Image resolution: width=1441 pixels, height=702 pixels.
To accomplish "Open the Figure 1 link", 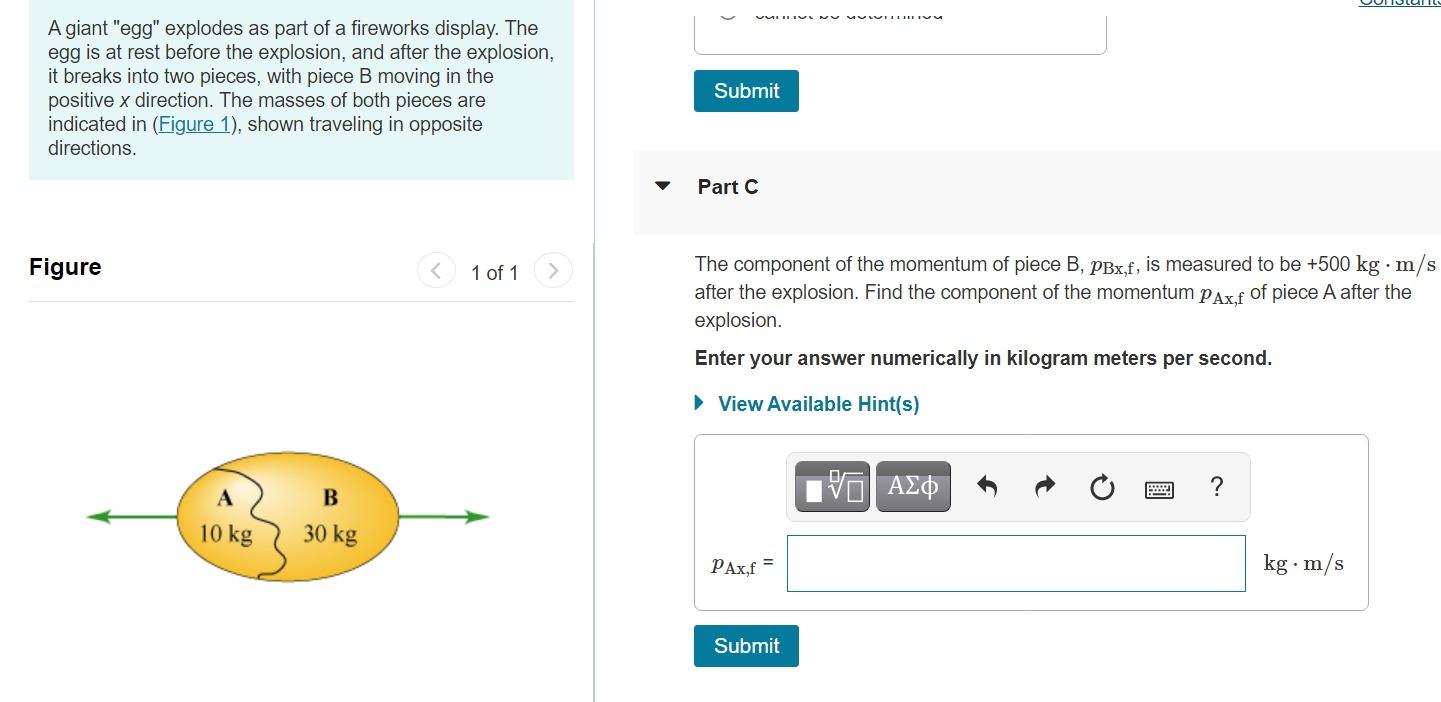I will (x=195, y=124).
